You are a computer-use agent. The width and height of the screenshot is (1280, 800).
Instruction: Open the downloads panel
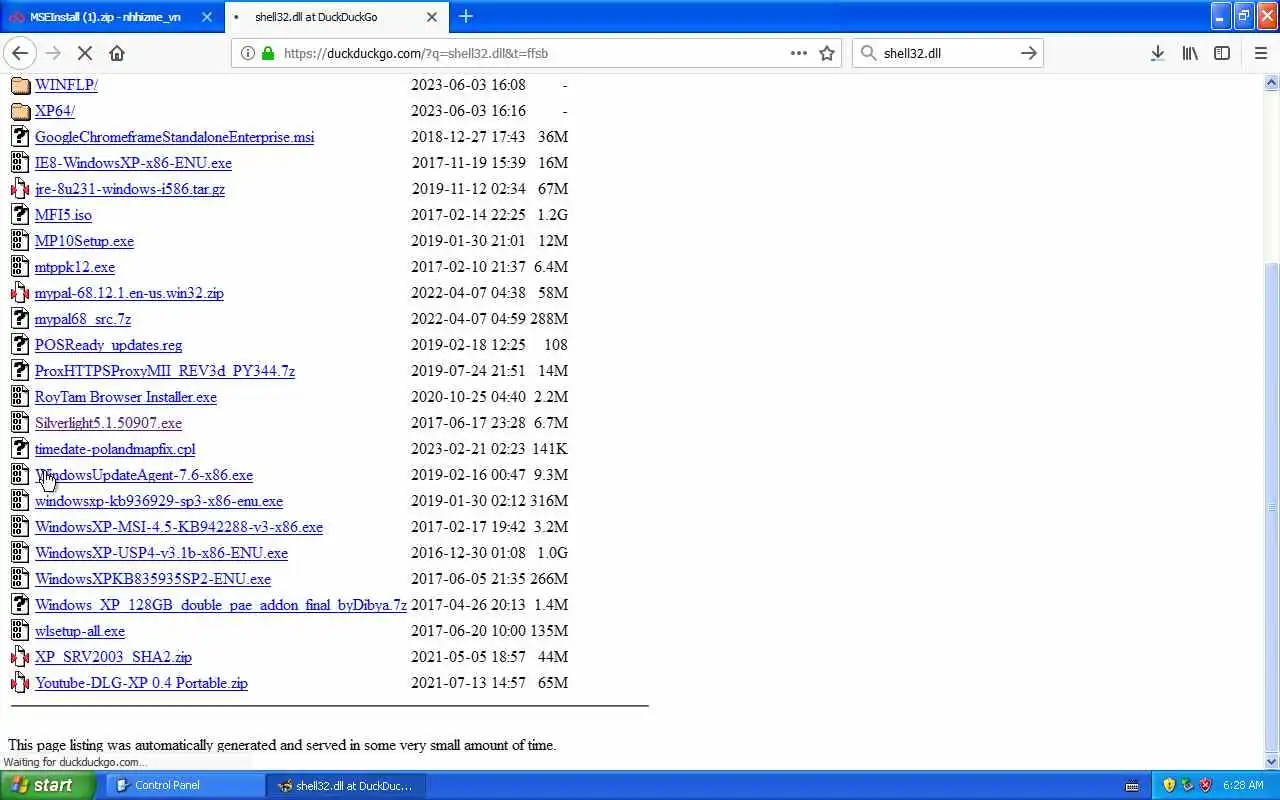coord(1157,53)
